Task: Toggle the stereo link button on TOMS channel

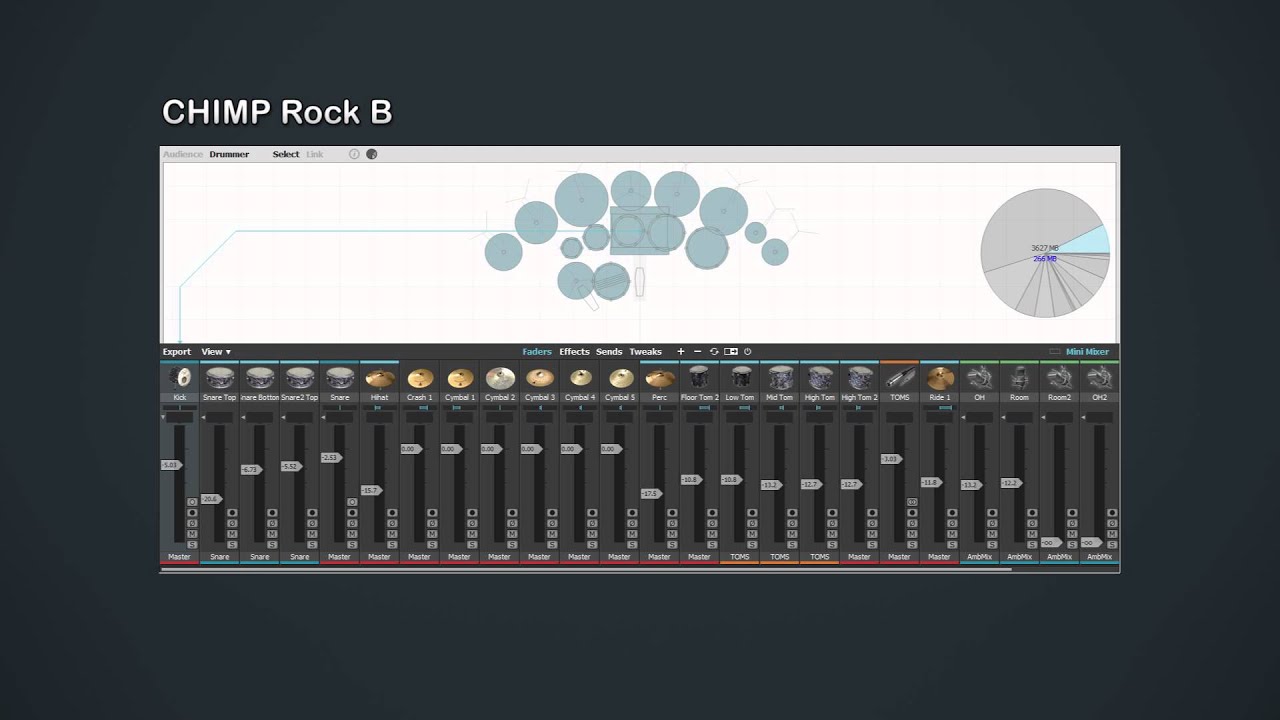Action: (x=912, y=502)
